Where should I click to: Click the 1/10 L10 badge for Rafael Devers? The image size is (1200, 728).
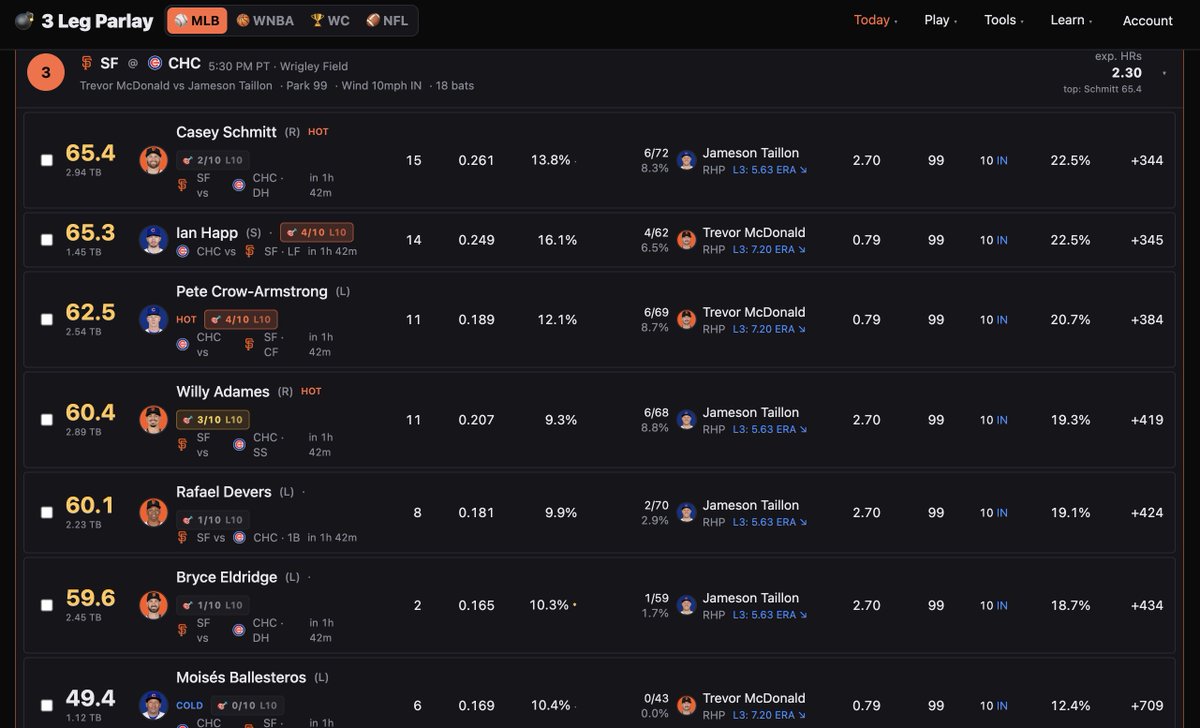pyautogui.click(x=213, y=520)
